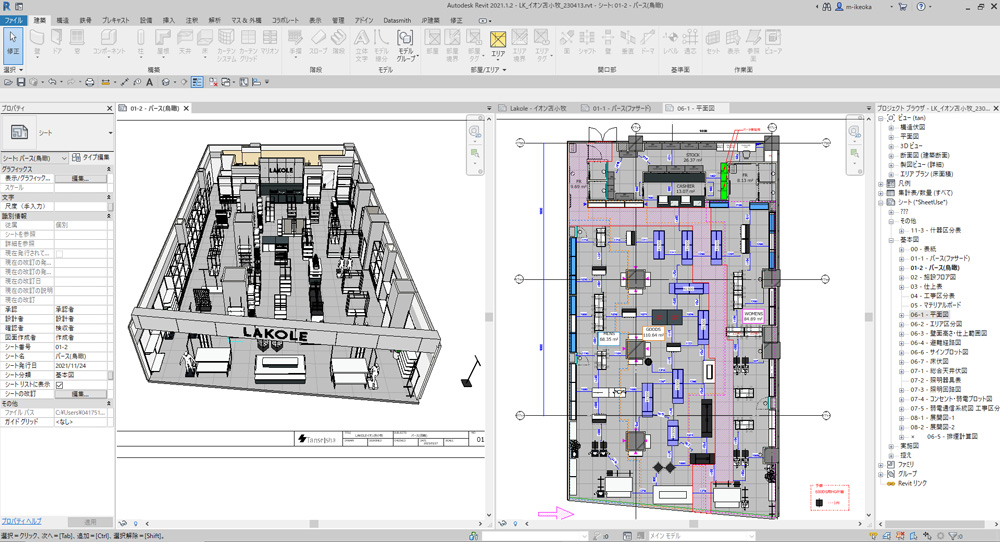The height and width of the screenshot is (542, 1000).
Task: Close the 01-2 - パース(鳥瞰) view tab
Action: tap(186, 108)
